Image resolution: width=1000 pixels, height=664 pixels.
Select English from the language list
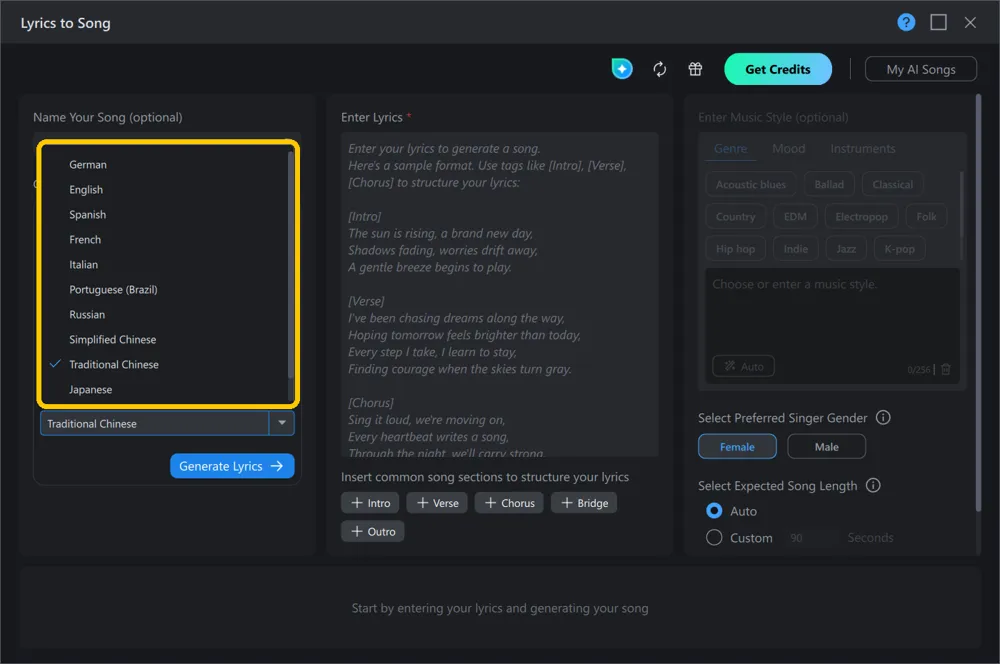[165, 189]
